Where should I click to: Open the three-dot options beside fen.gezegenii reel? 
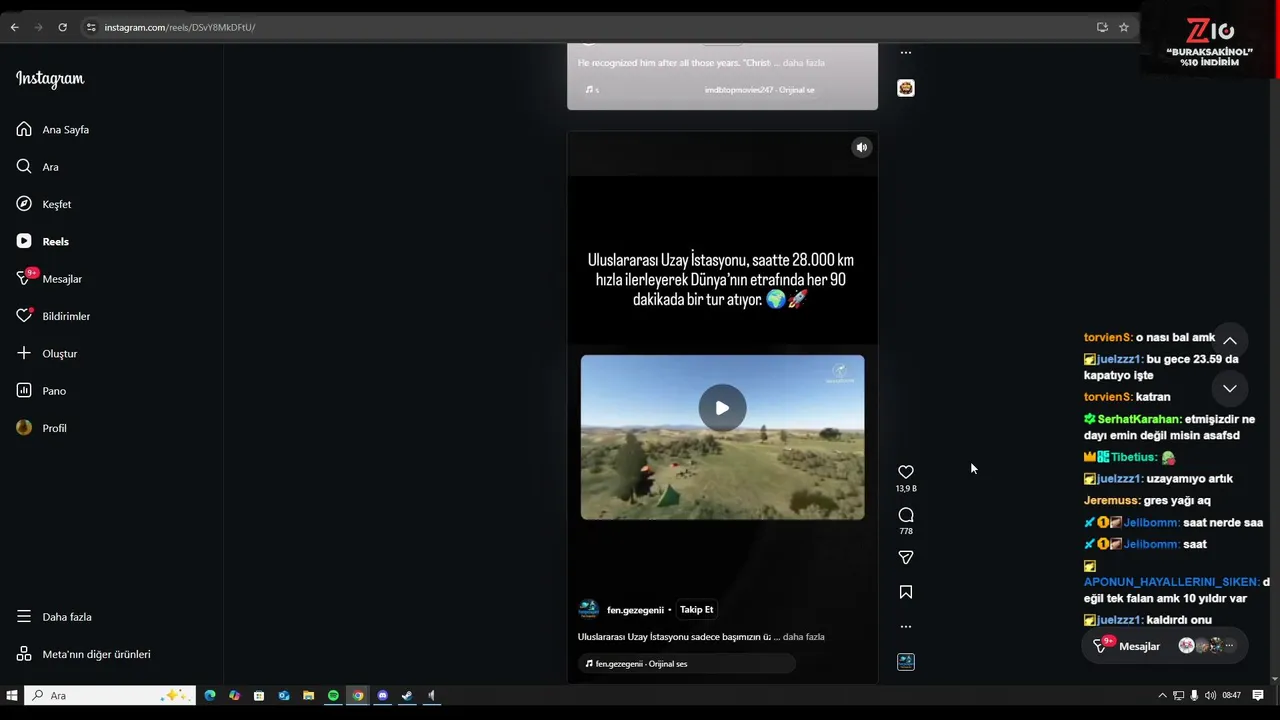(x=906, y=627)
